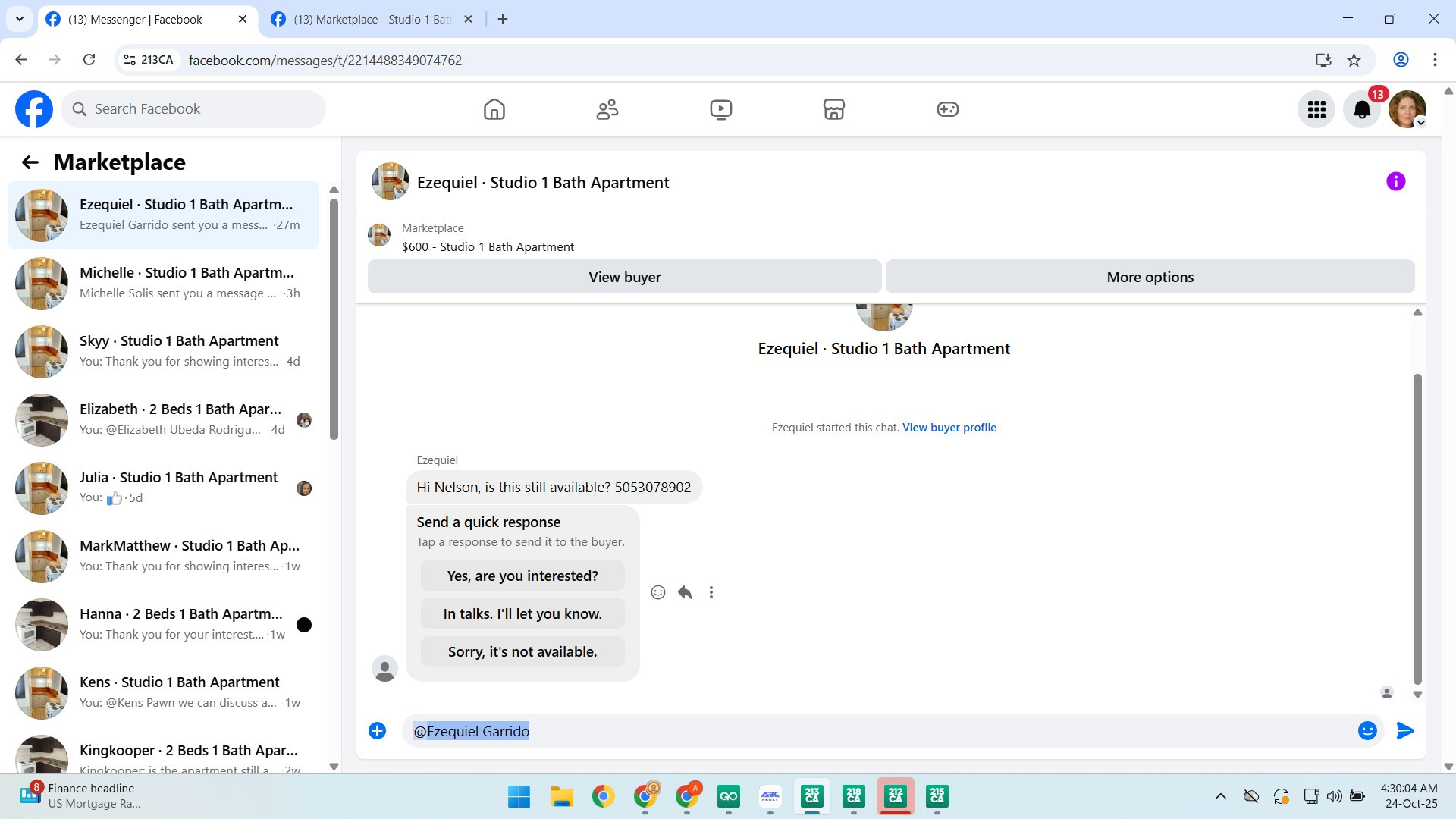
Task: Send the message arrow button
Action: click(x=1405, y=731)
